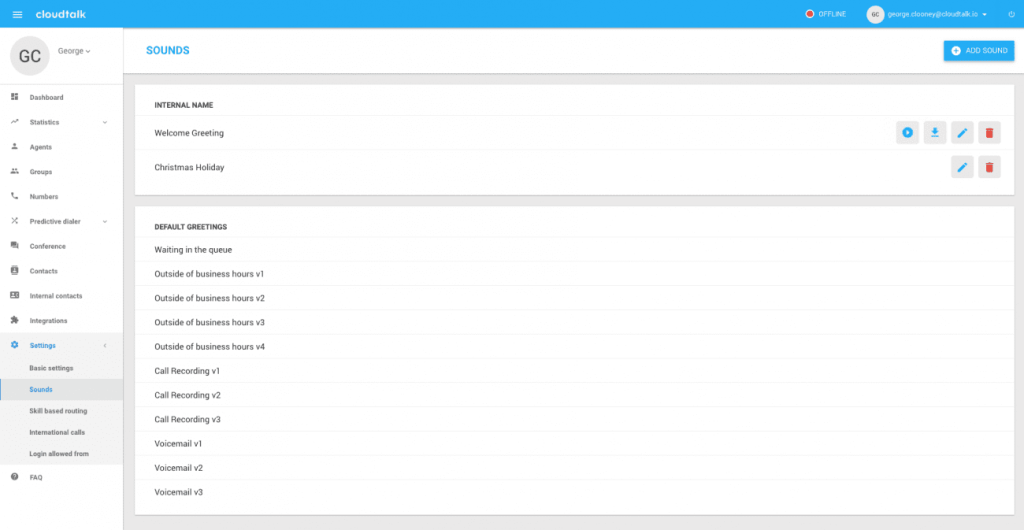Select the Waiting in the queue greeting
This screenshot has width=1024, height=530.
tap(574, 249)
